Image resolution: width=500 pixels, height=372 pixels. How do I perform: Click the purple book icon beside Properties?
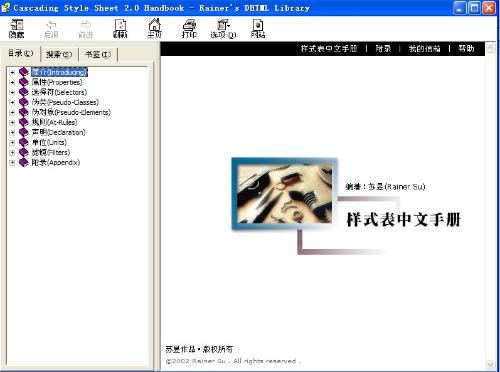tap(24, 82)
